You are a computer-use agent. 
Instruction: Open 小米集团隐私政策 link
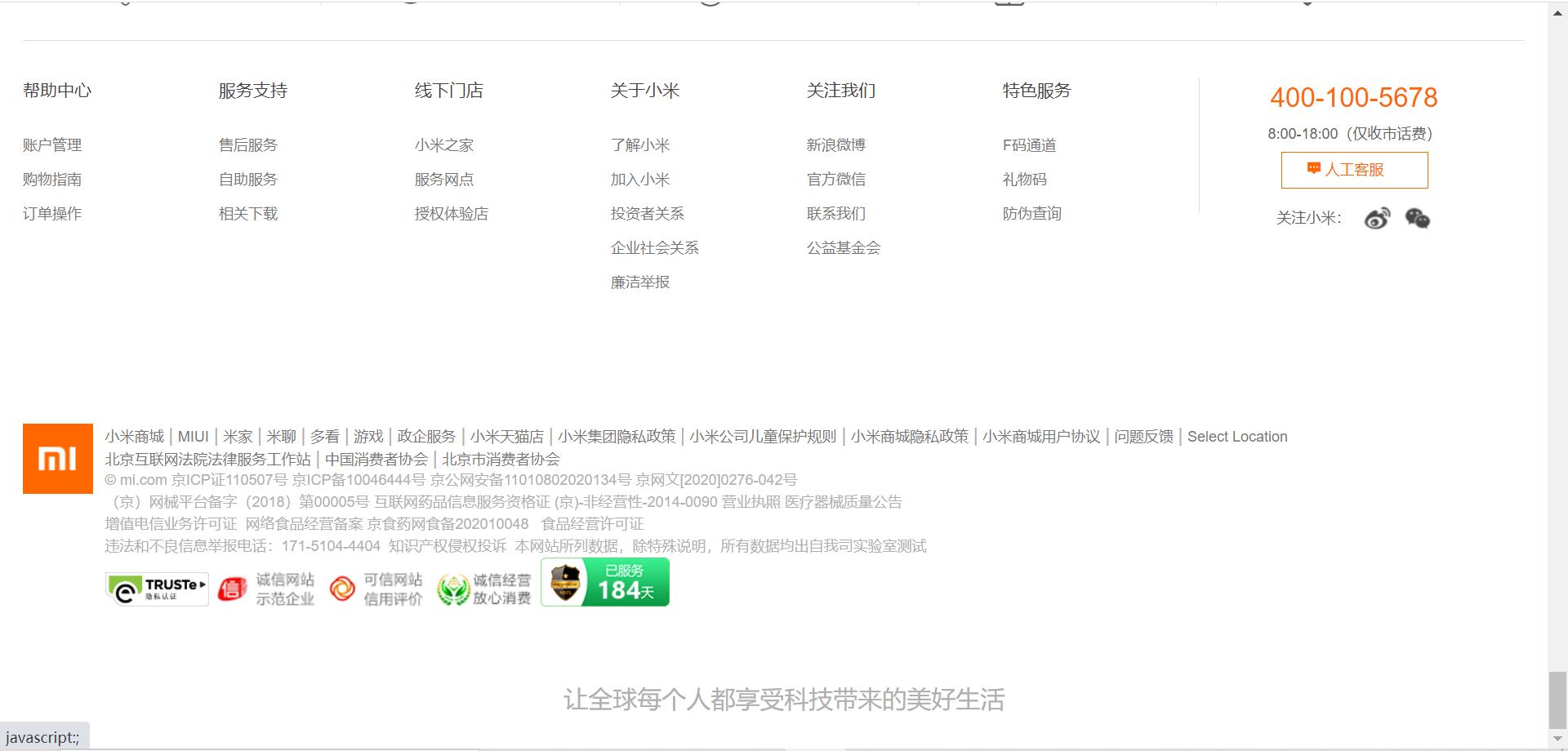pos(617,437)
